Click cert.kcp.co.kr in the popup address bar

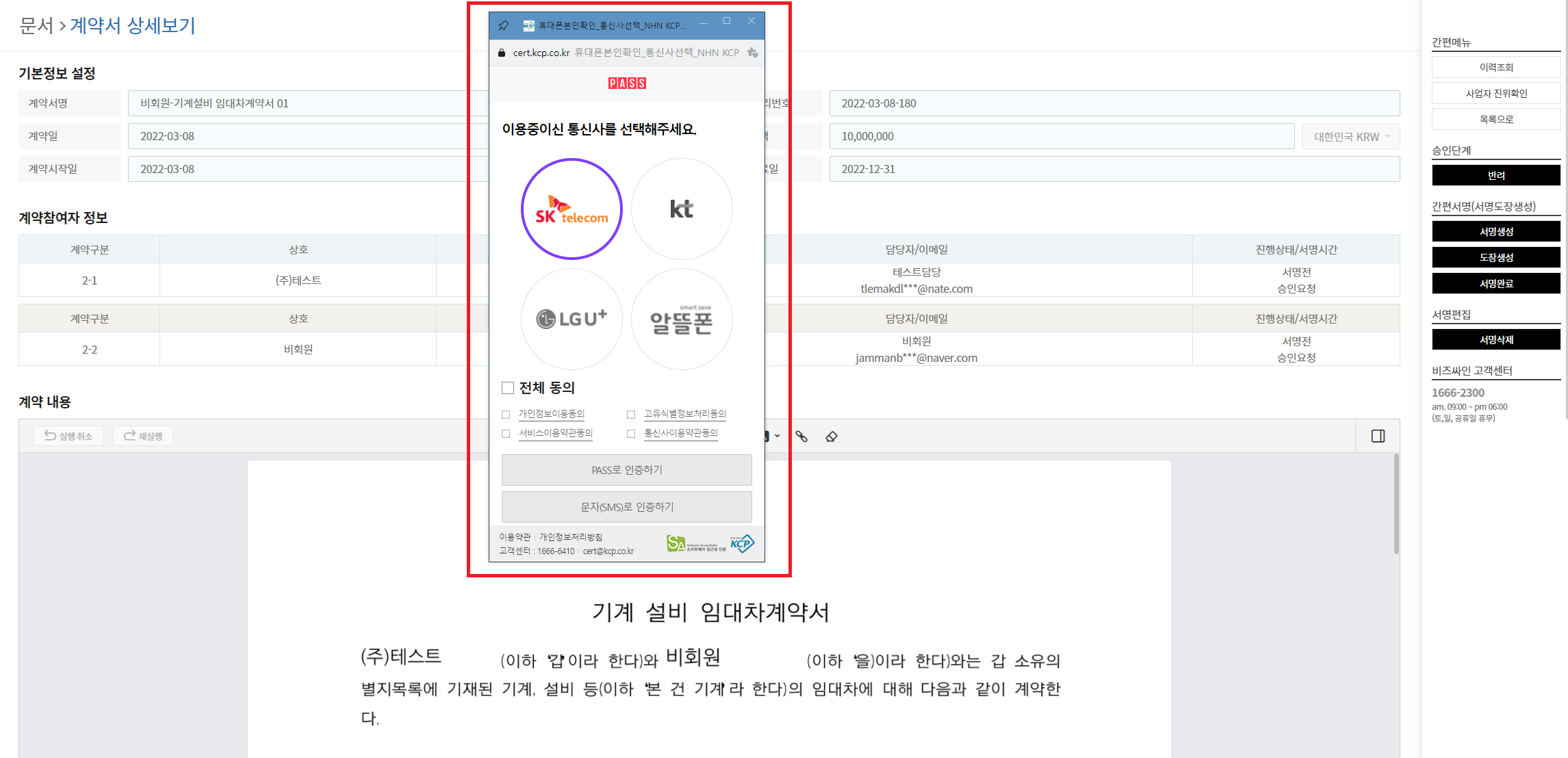click(541, 53)
